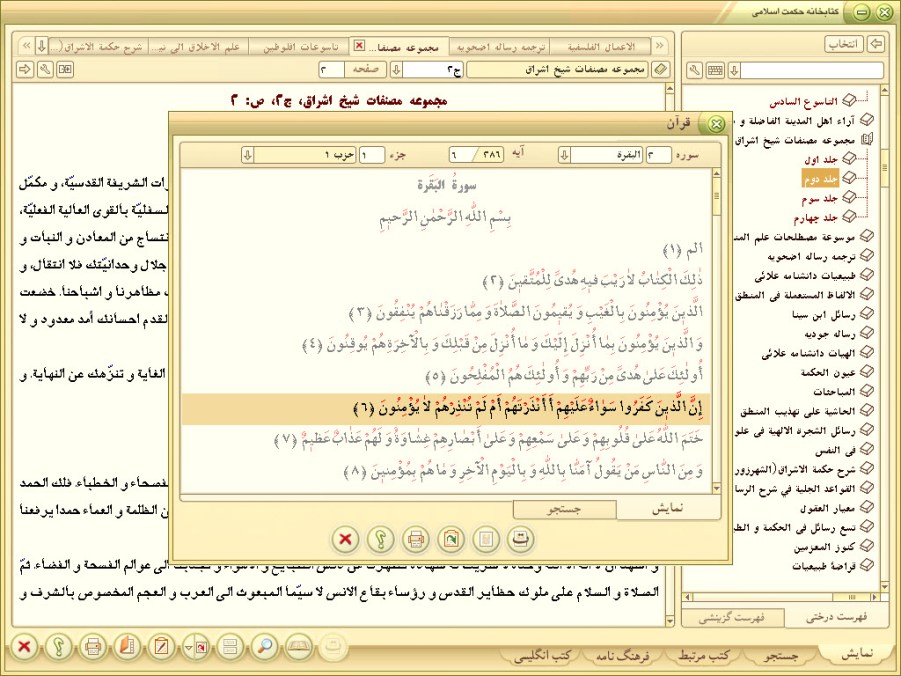The width and height of the screenshot is (901, 676).
Task: Open the فرهنگ نامه tab at the bottom
Action: [622, 655]
